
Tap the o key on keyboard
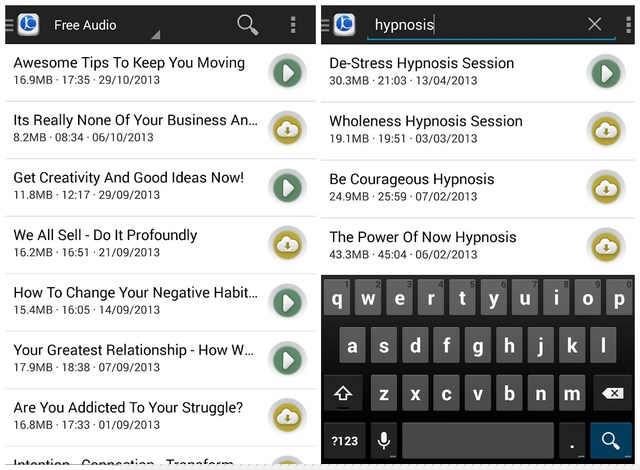point(588,298)
